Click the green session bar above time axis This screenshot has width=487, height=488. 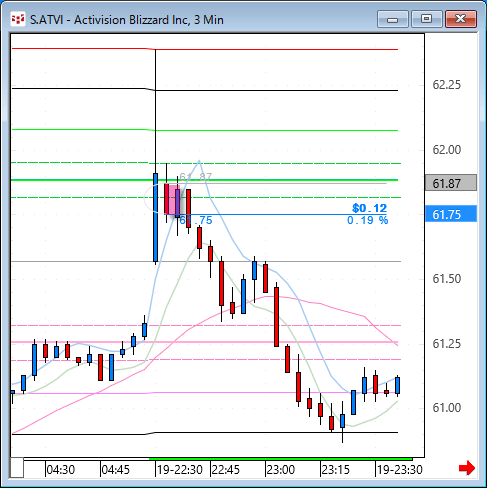pos(281,459)
